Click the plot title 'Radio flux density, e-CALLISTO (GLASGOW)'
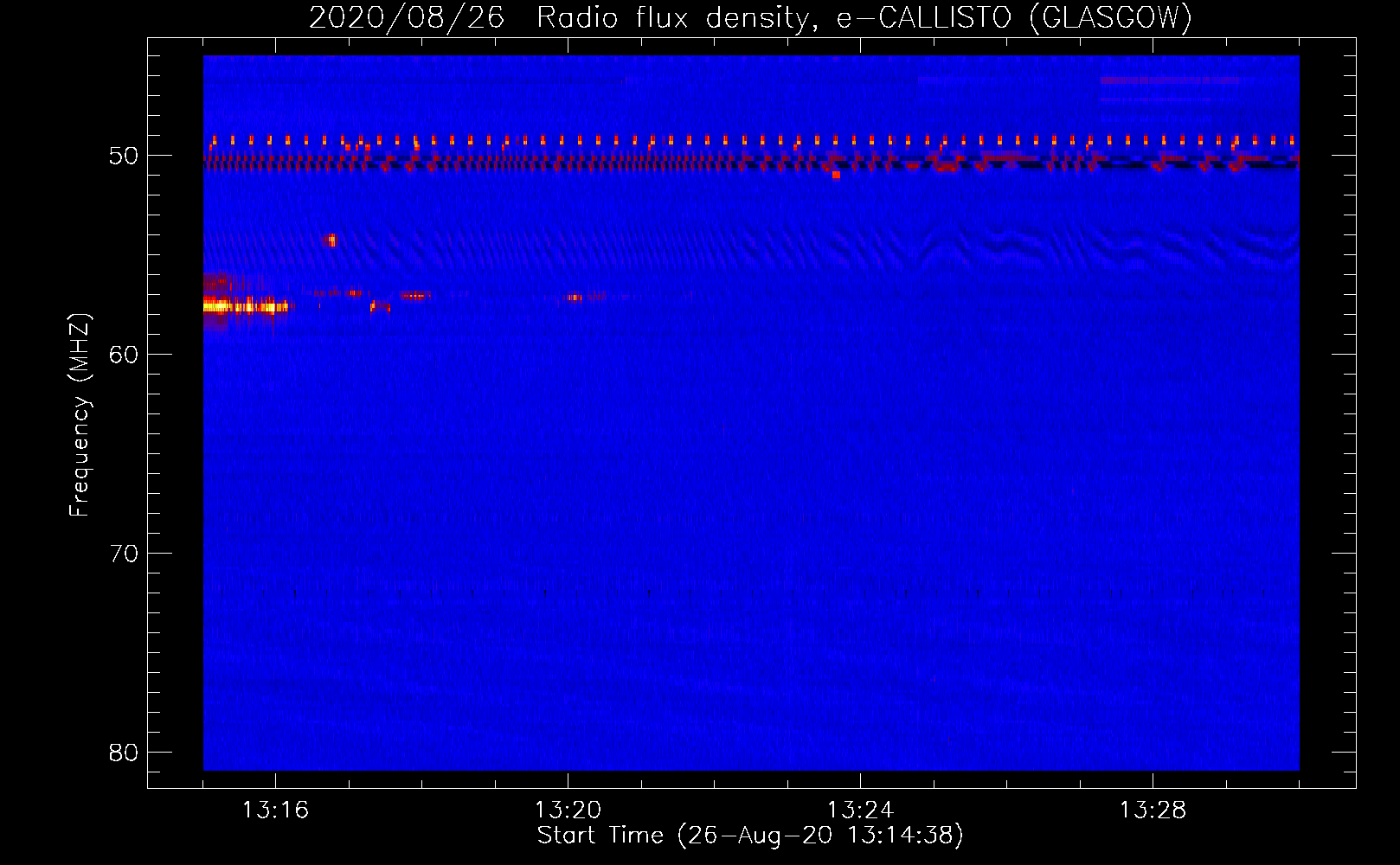Screen dimensions: 1400x865 tap(864, 17)
